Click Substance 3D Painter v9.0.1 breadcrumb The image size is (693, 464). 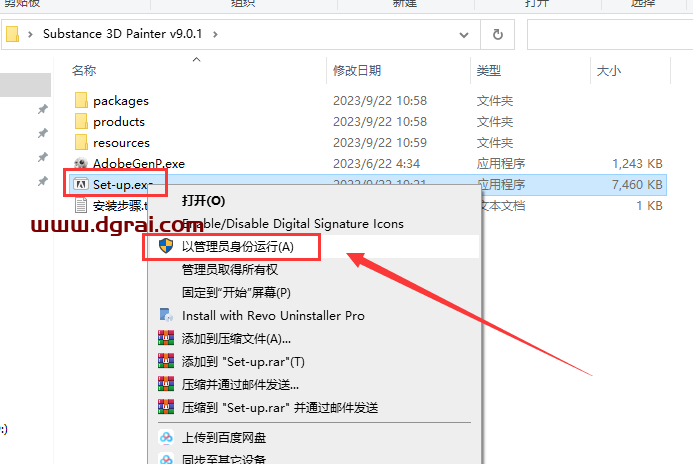[122, 34]
